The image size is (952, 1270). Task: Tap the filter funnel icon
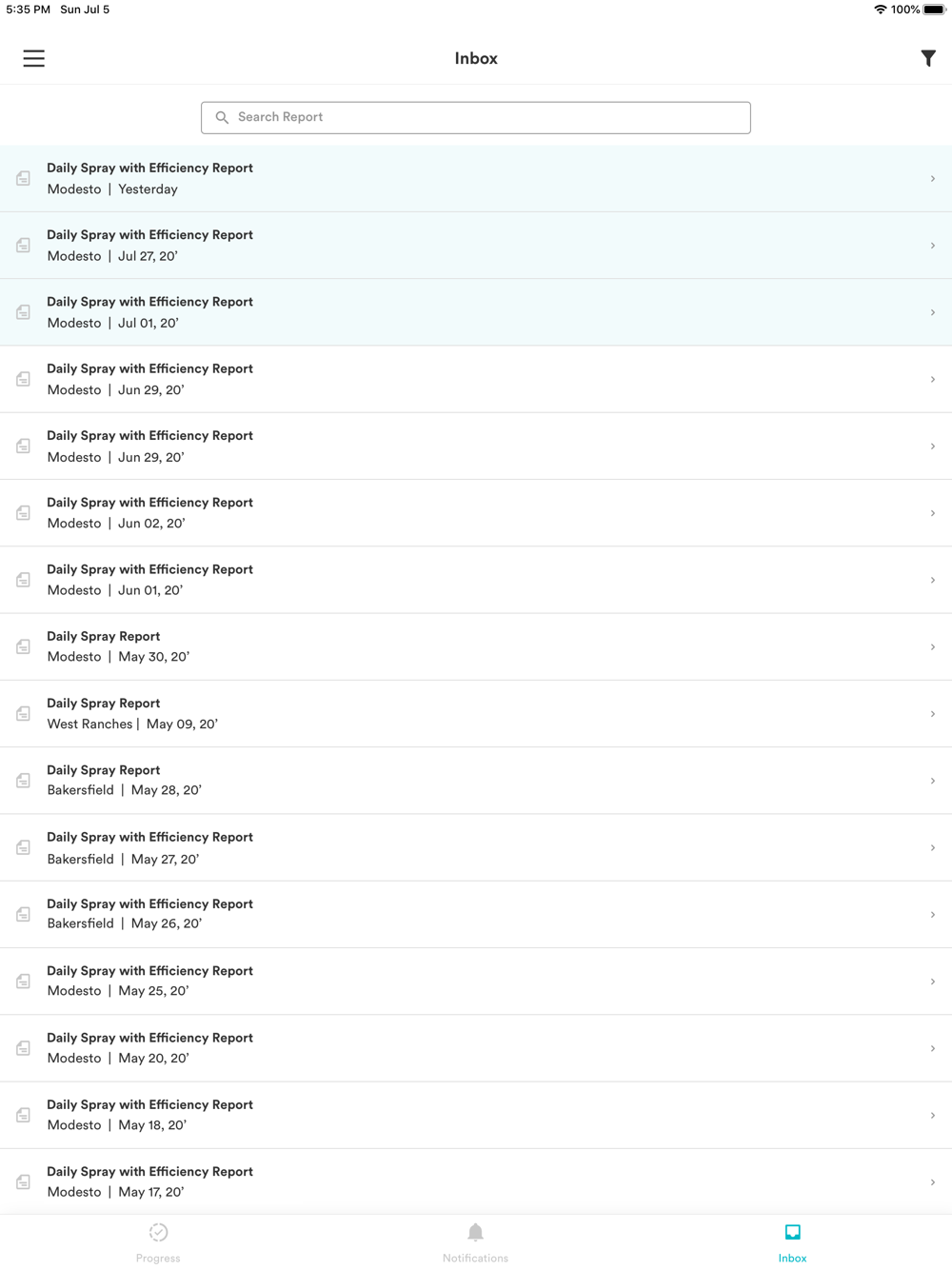(928, 58)
